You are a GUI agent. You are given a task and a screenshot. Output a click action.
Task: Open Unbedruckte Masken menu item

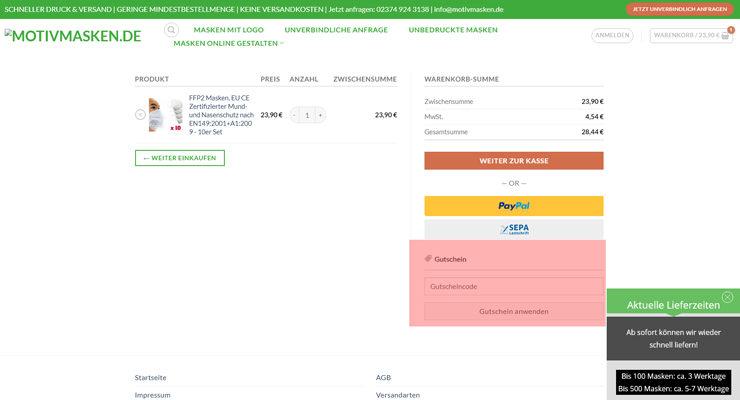(453, 30)
